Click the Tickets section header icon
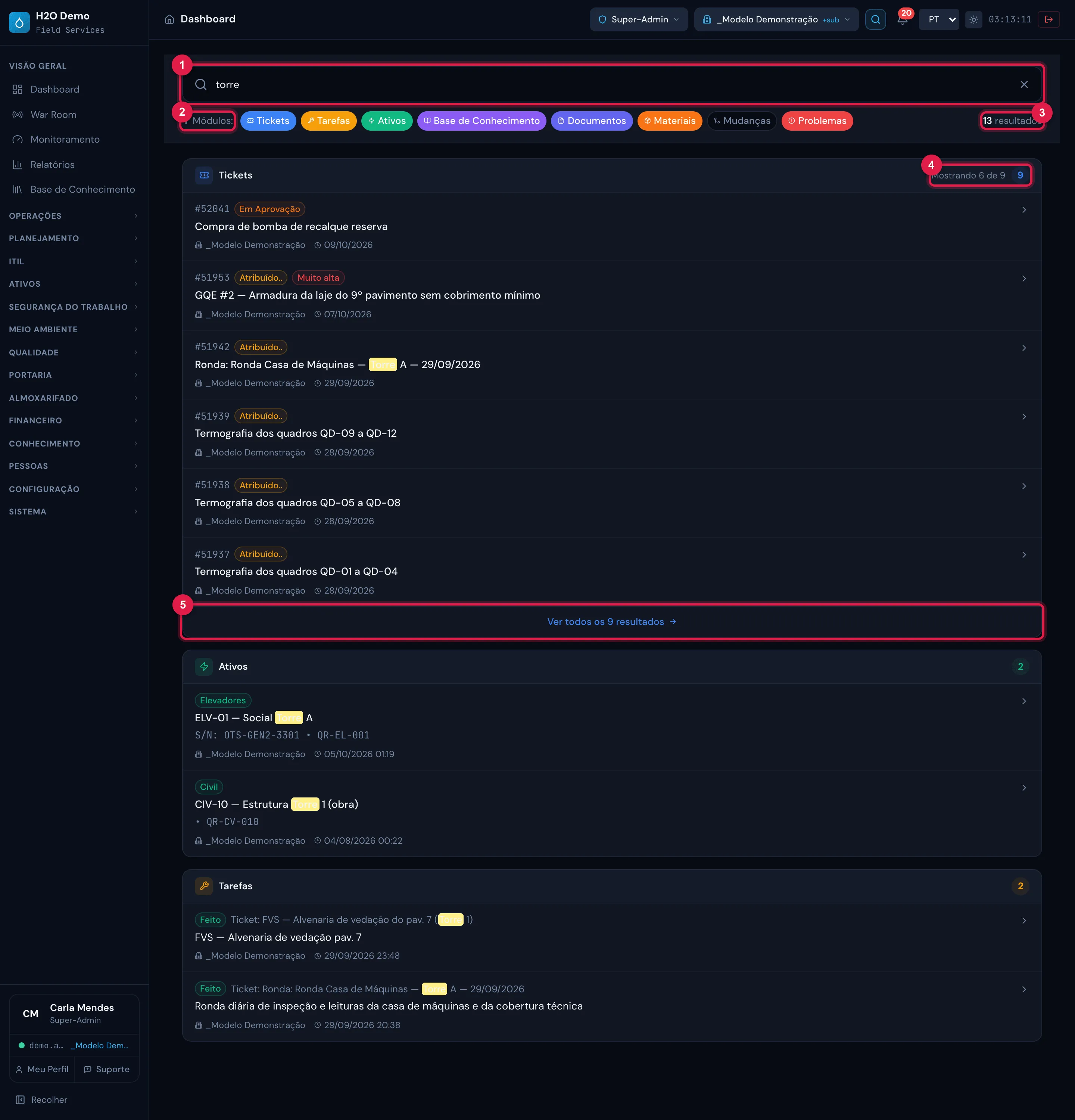Screen dimensions: 1075x1120 [x=204, y=175]
